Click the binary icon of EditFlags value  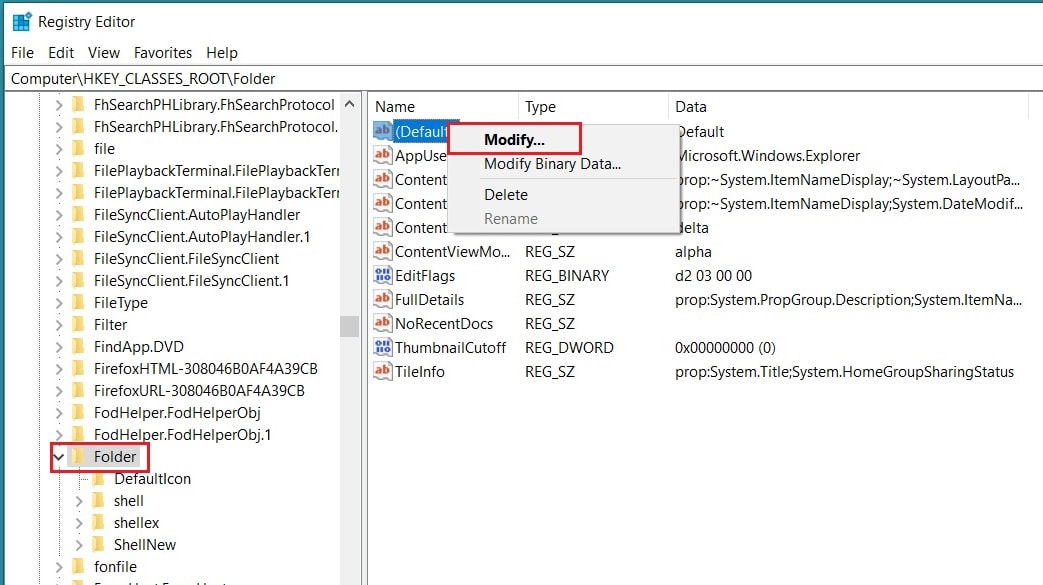point(382,275)
